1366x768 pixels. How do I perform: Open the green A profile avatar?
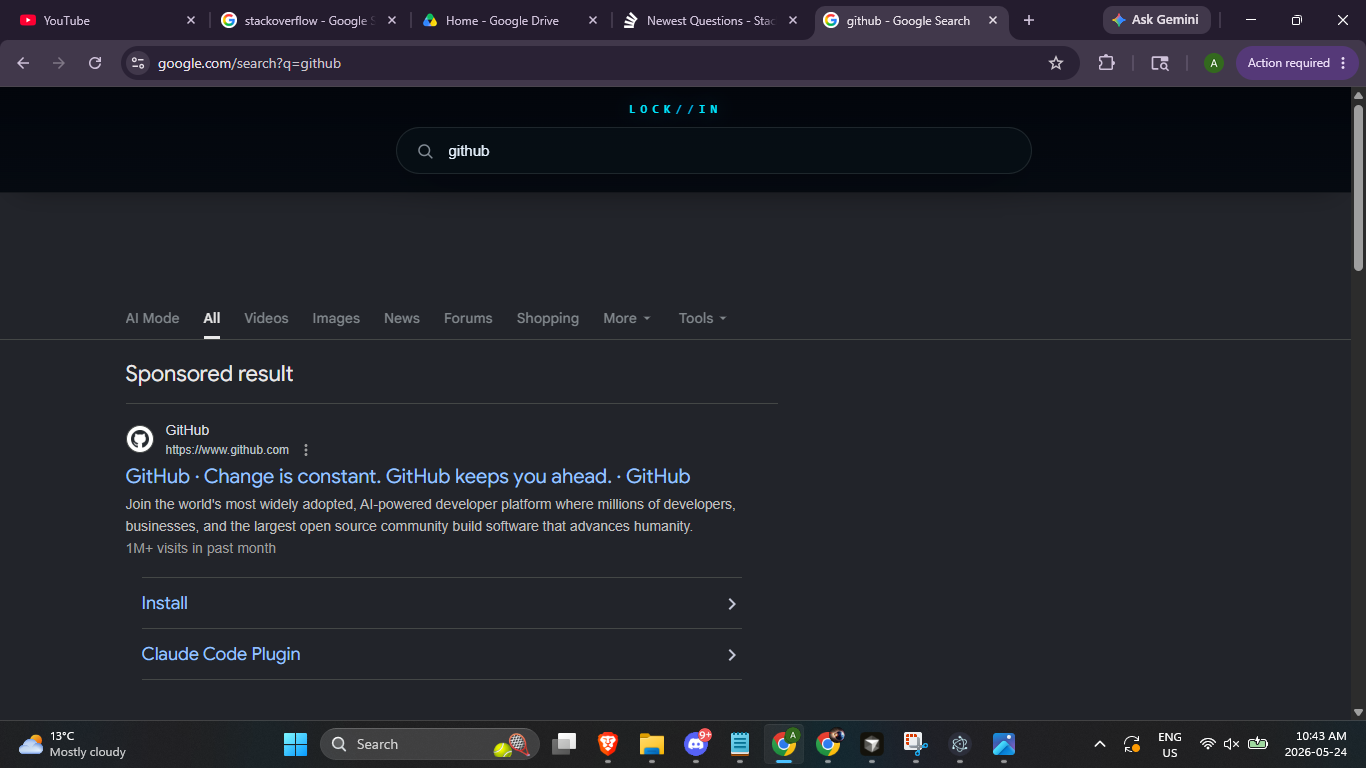click(x=1214, y=63)
